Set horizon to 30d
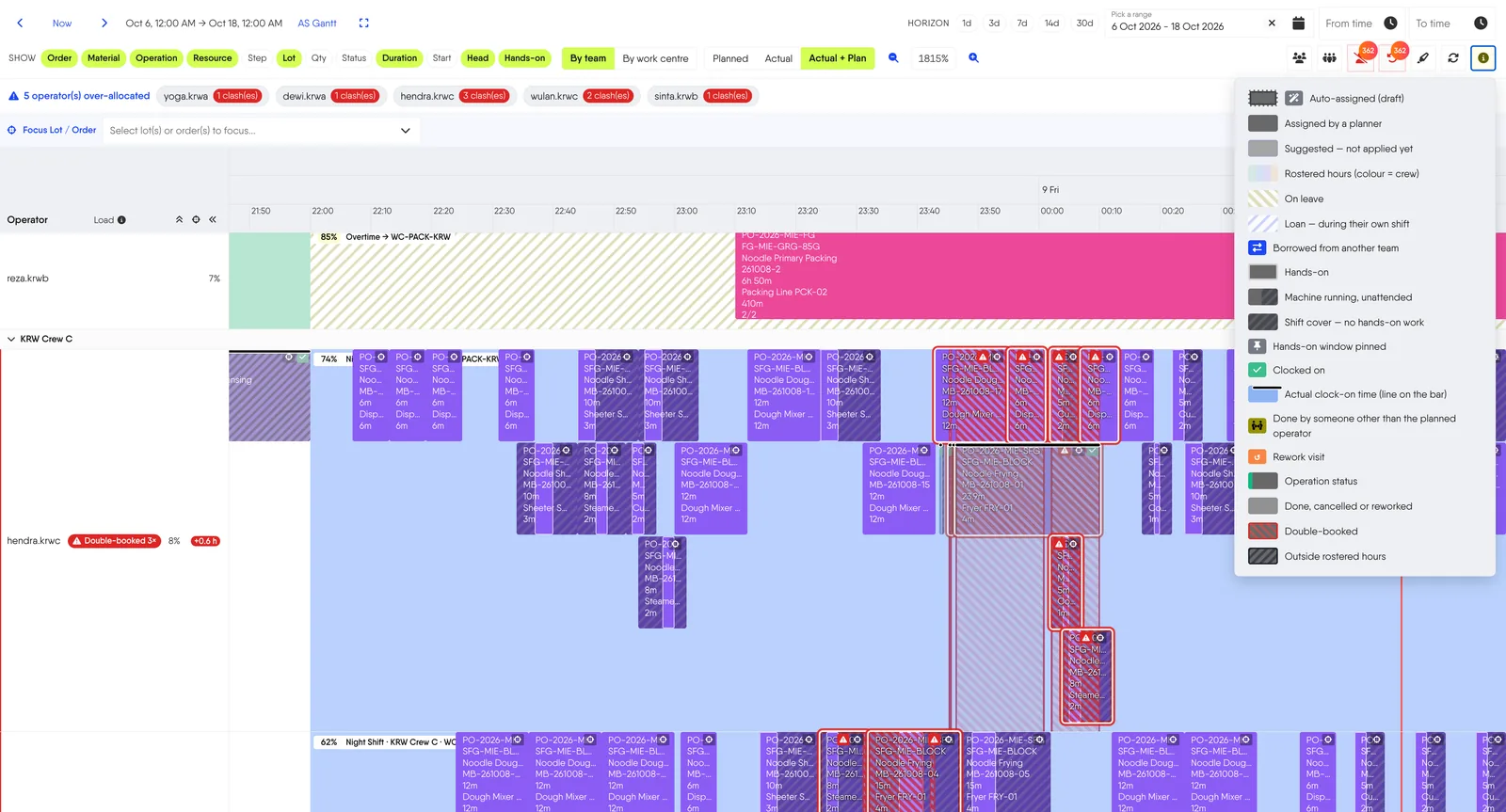Image resolution: width=1506 pixels, height=812 pixels. [1085, 24]
